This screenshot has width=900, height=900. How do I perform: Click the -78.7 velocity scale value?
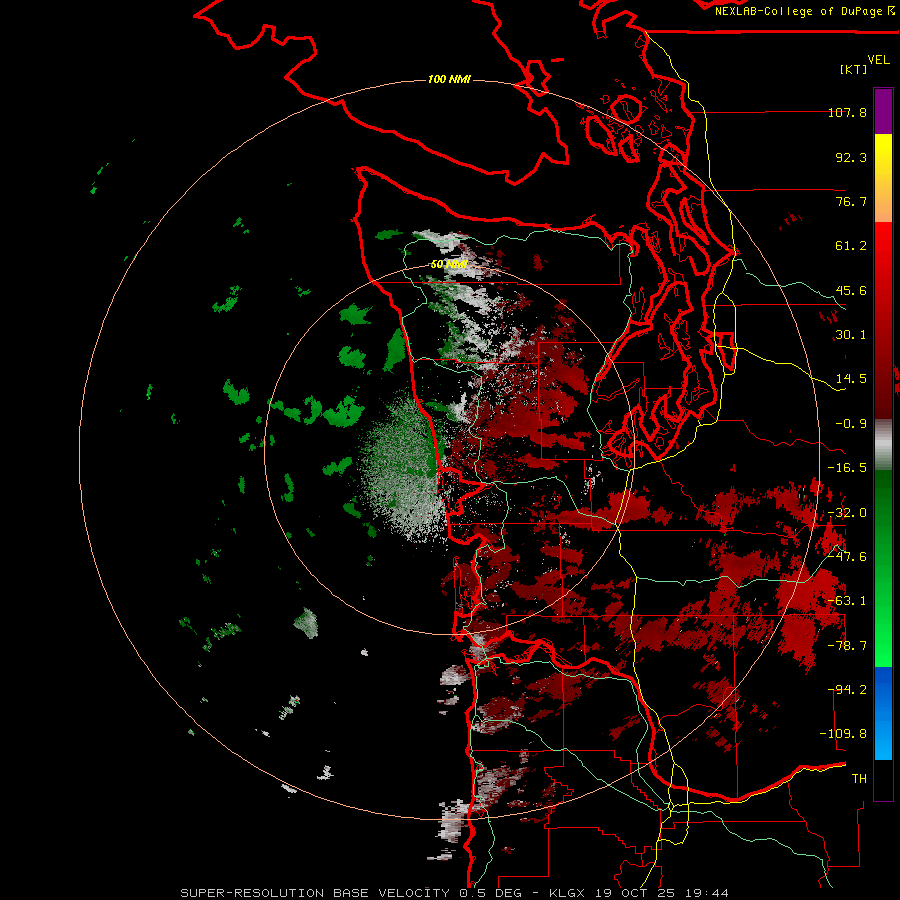pyautogui.click(x=847, y=646)
